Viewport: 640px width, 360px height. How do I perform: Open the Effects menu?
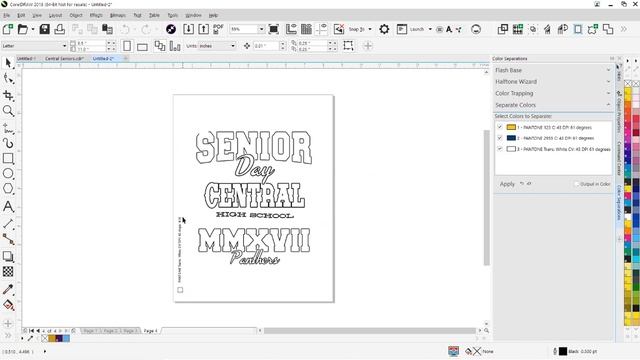[96, 15]
